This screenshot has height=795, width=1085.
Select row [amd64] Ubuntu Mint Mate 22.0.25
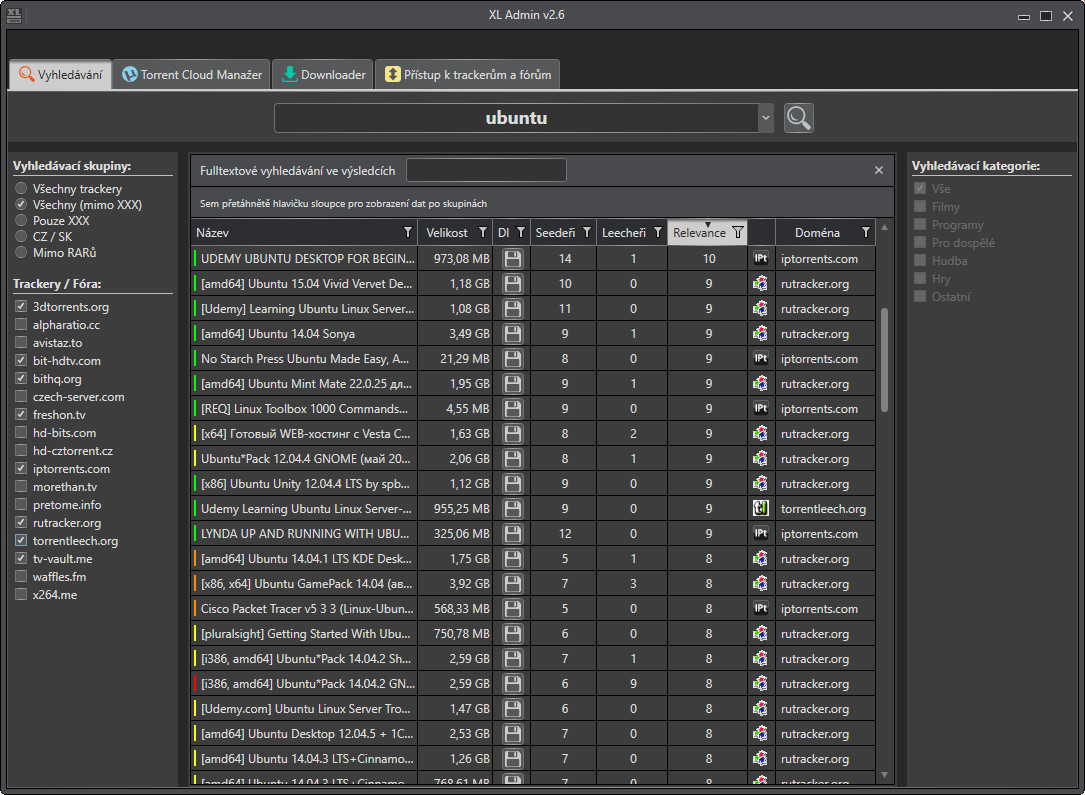pos(534,383)
